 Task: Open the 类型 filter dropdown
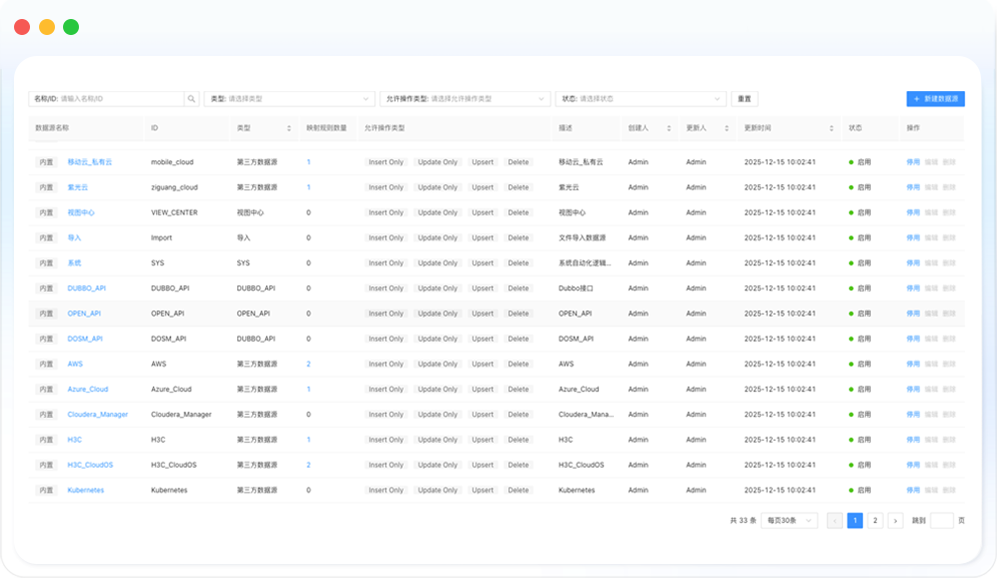289,99
